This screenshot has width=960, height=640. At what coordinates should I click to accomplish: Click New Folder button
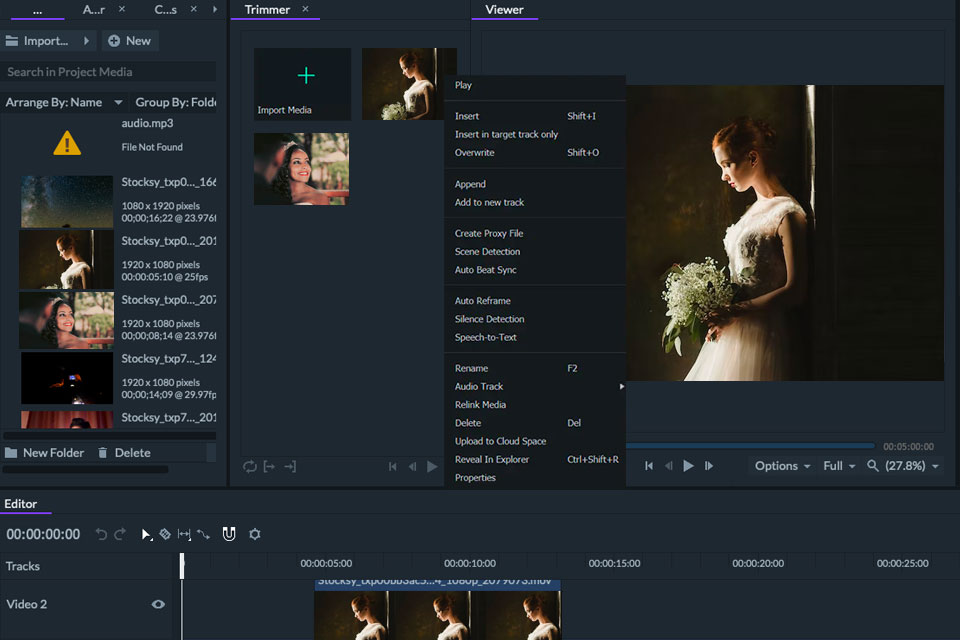pos(45,453)
